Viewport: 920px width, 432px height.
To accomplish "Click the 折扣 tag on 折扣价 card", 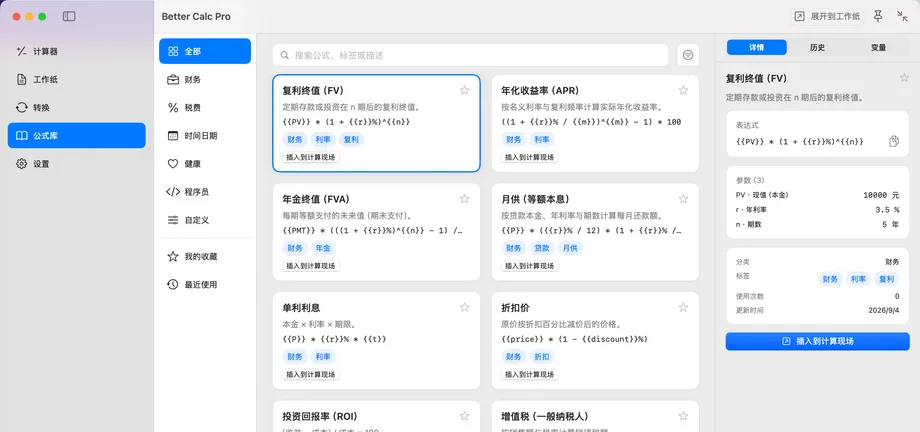I will [542, 357].
